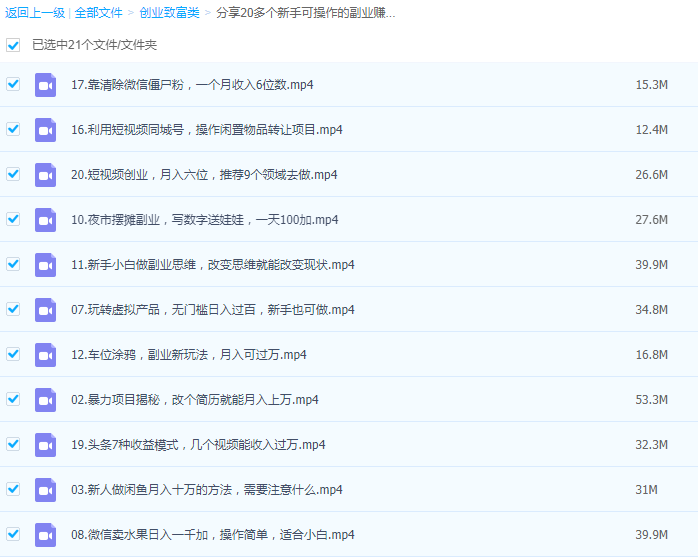698x557 pixels.
Task: Open file 12.车位涂鸦，副业新玩法 by name
Action: (x=188, y=355)
